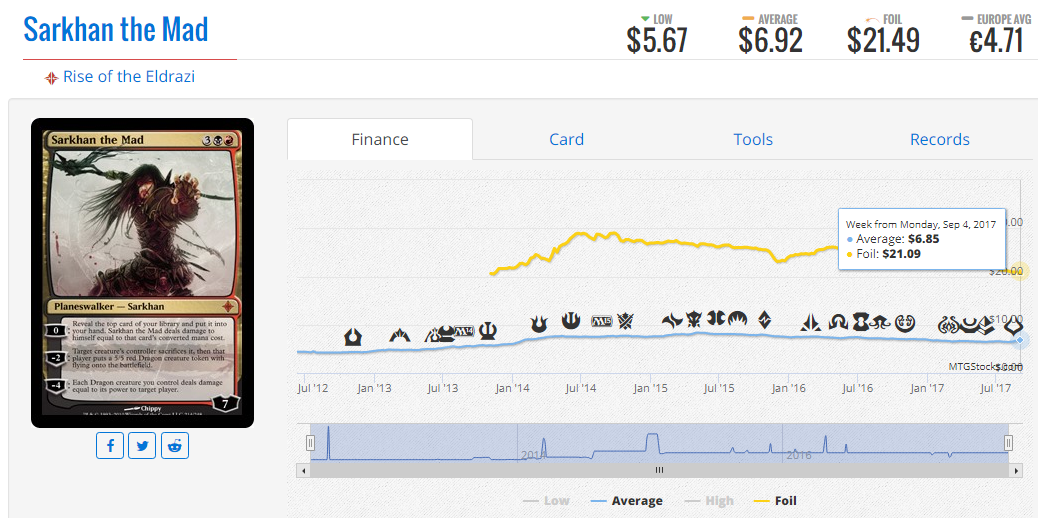Click the Battle for Zendikar diamond symbol
The height and width of the screenshot is (518, 1038).
click(x=765, y=320)
